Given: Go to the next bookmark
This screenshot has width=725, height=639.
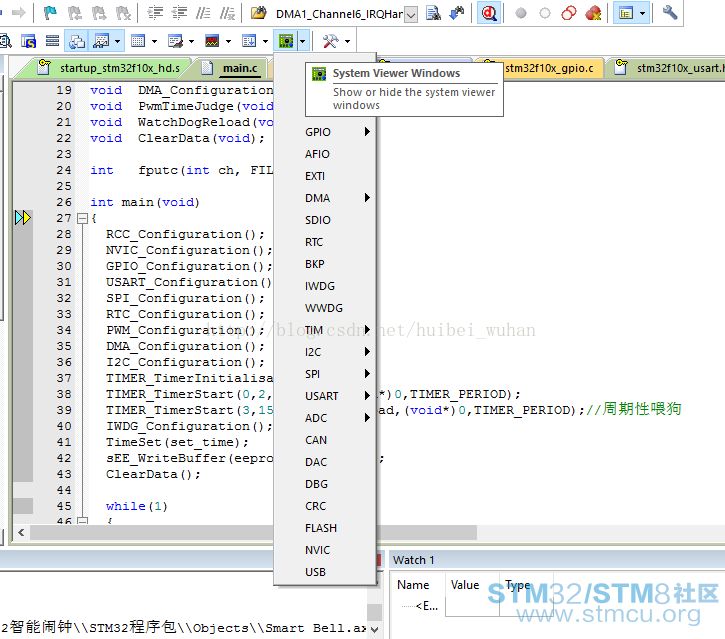Looking at the screenshot, I should pyautogui.click(x=99, y=13).
